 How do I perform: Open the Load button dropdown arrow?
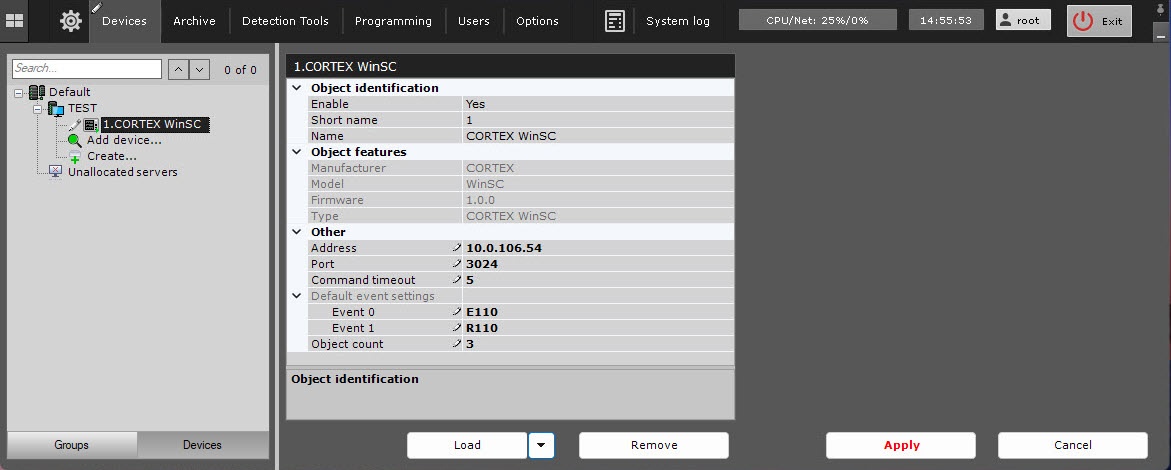(541, 445)
